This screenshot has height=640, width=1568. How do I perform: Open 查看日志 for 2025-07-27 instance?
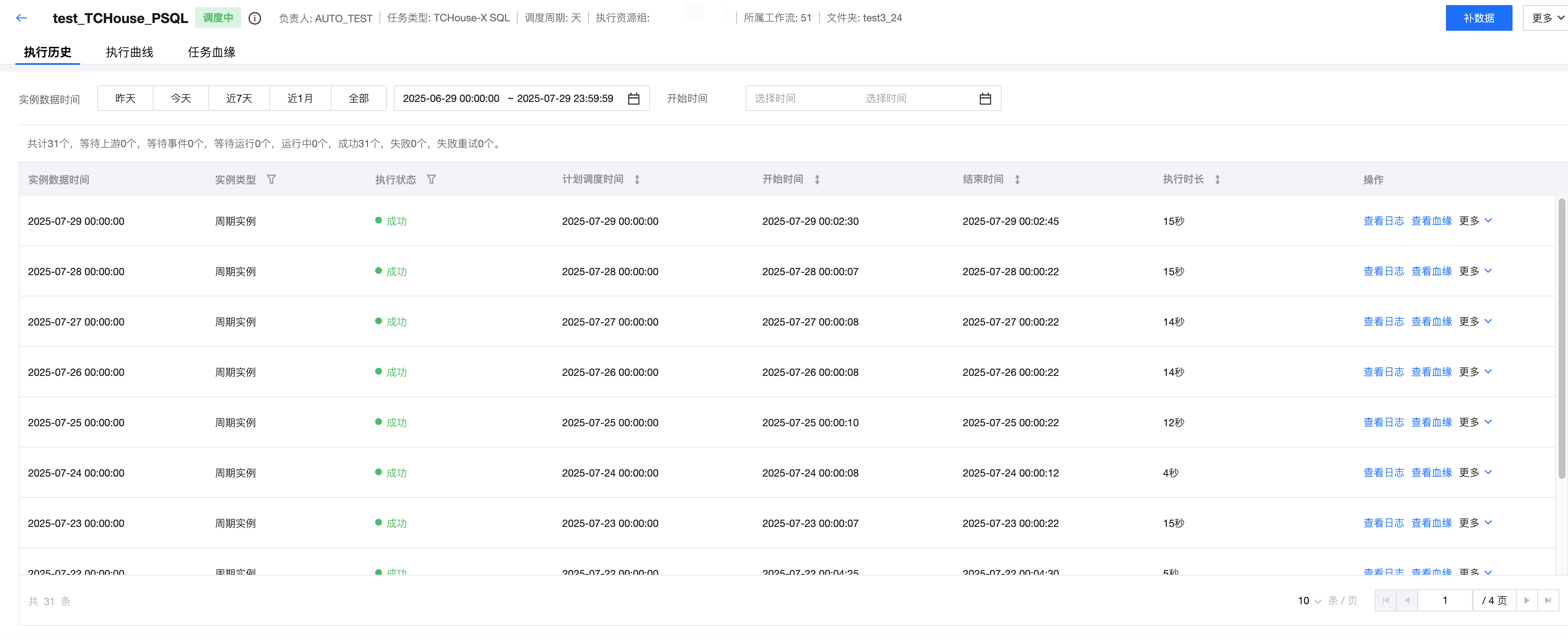1383,321
